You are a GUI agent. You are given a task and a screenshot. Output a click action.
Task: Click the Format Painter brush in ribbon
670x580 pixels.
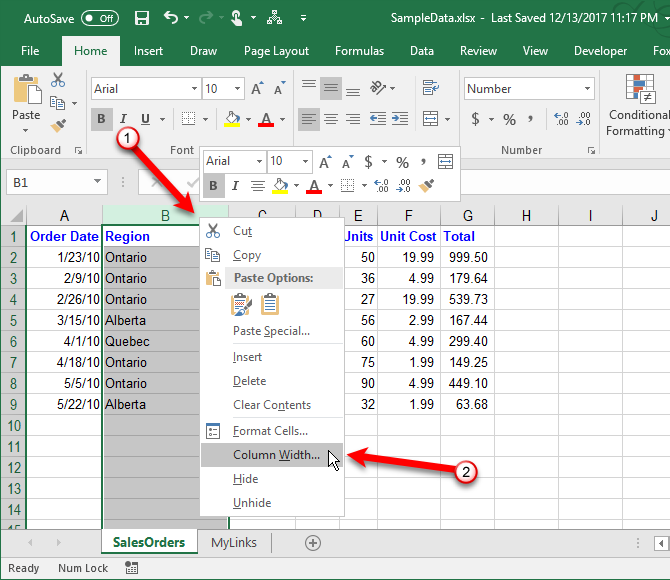[x=58, y=127]
